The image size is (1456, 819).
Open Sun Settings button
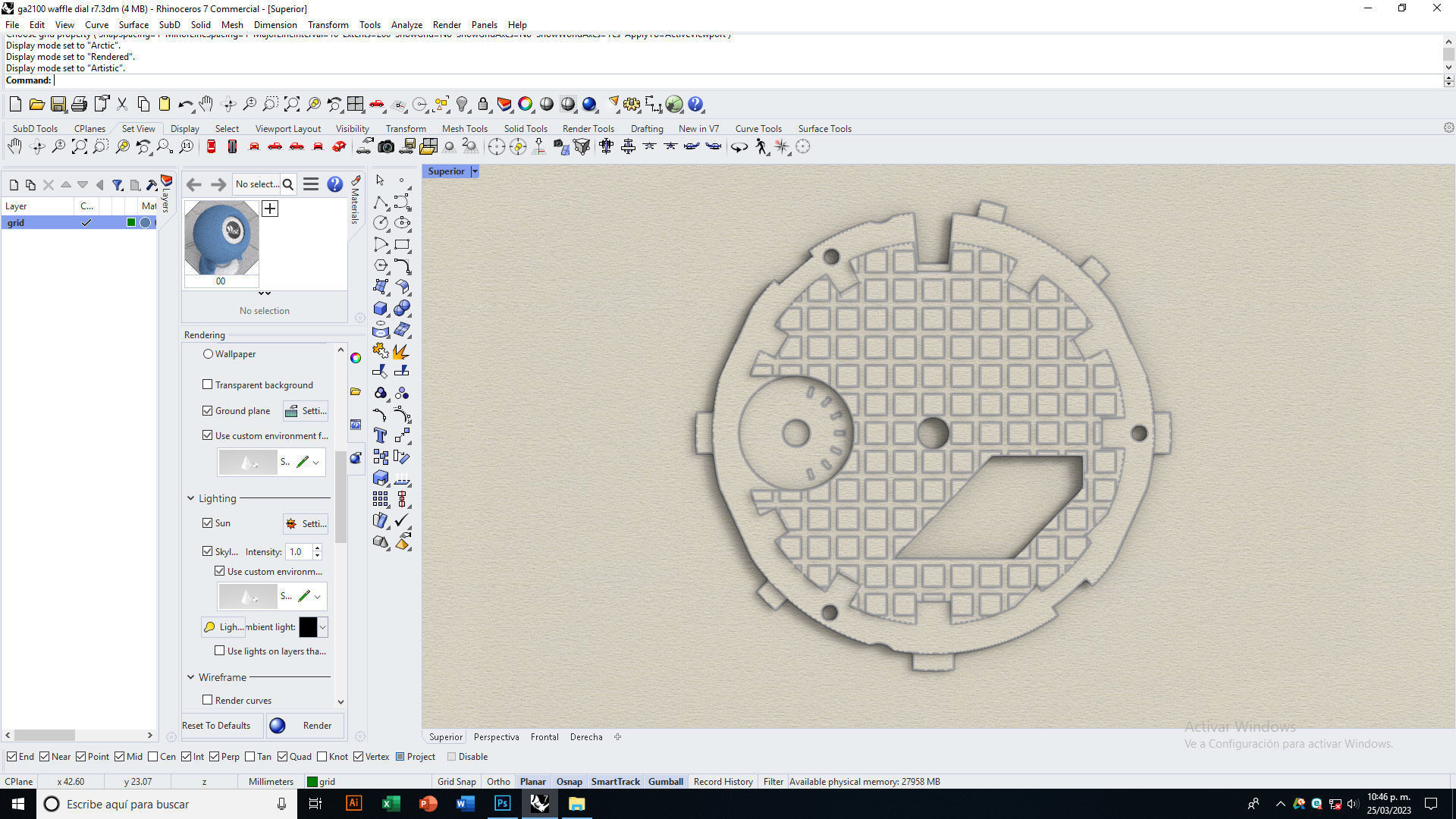point(306,523)
